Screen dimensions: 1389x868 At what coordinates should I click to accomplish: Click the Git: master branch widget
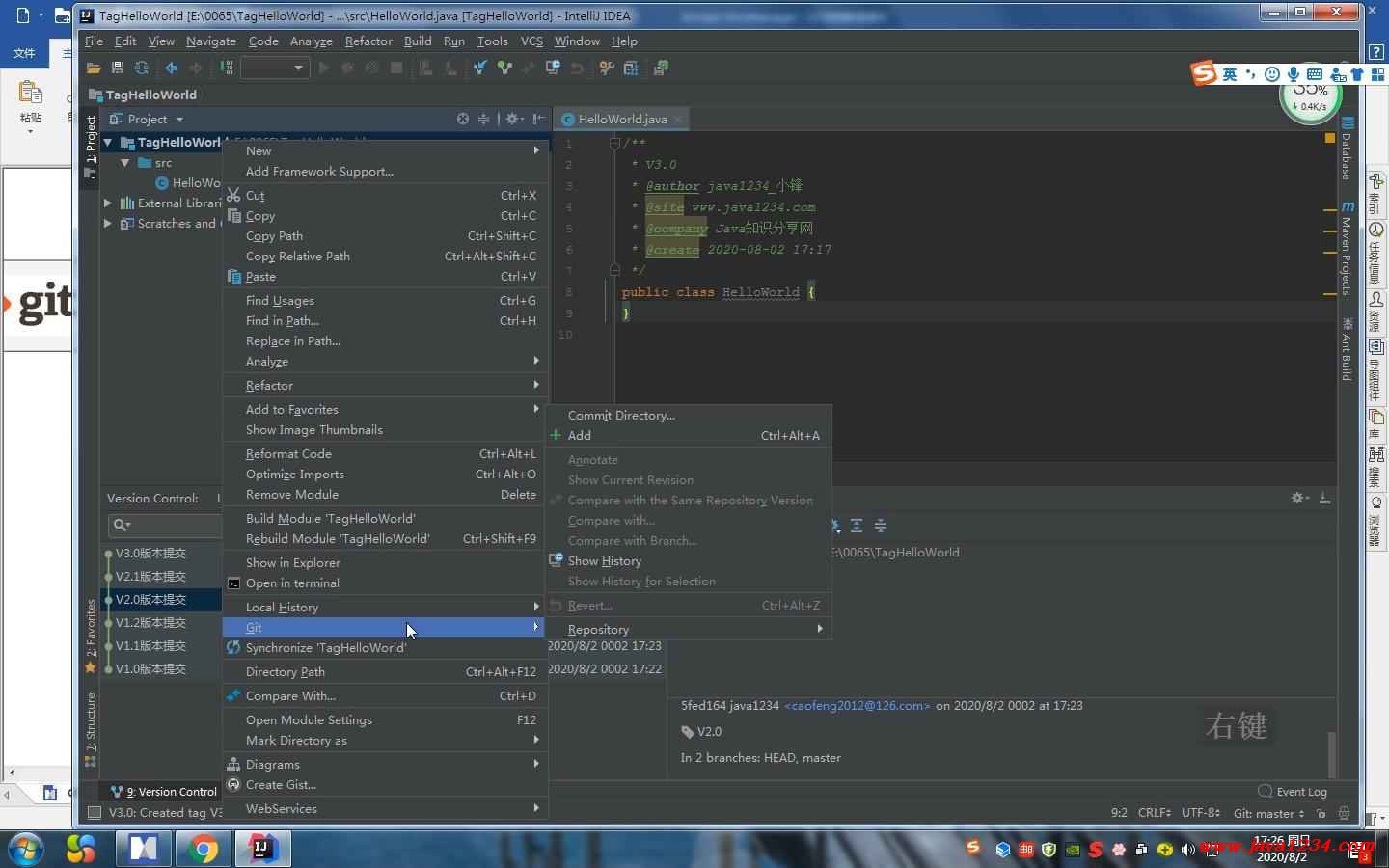click(x=1268, y=813)
